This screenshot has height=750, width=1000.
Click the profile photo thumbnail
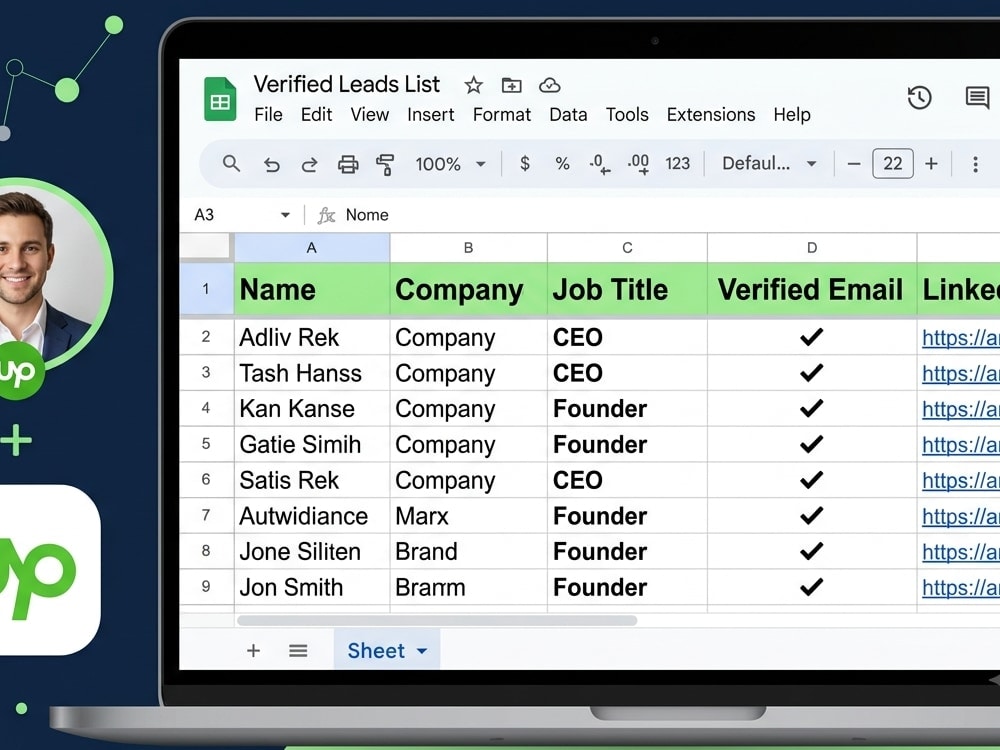45,274
